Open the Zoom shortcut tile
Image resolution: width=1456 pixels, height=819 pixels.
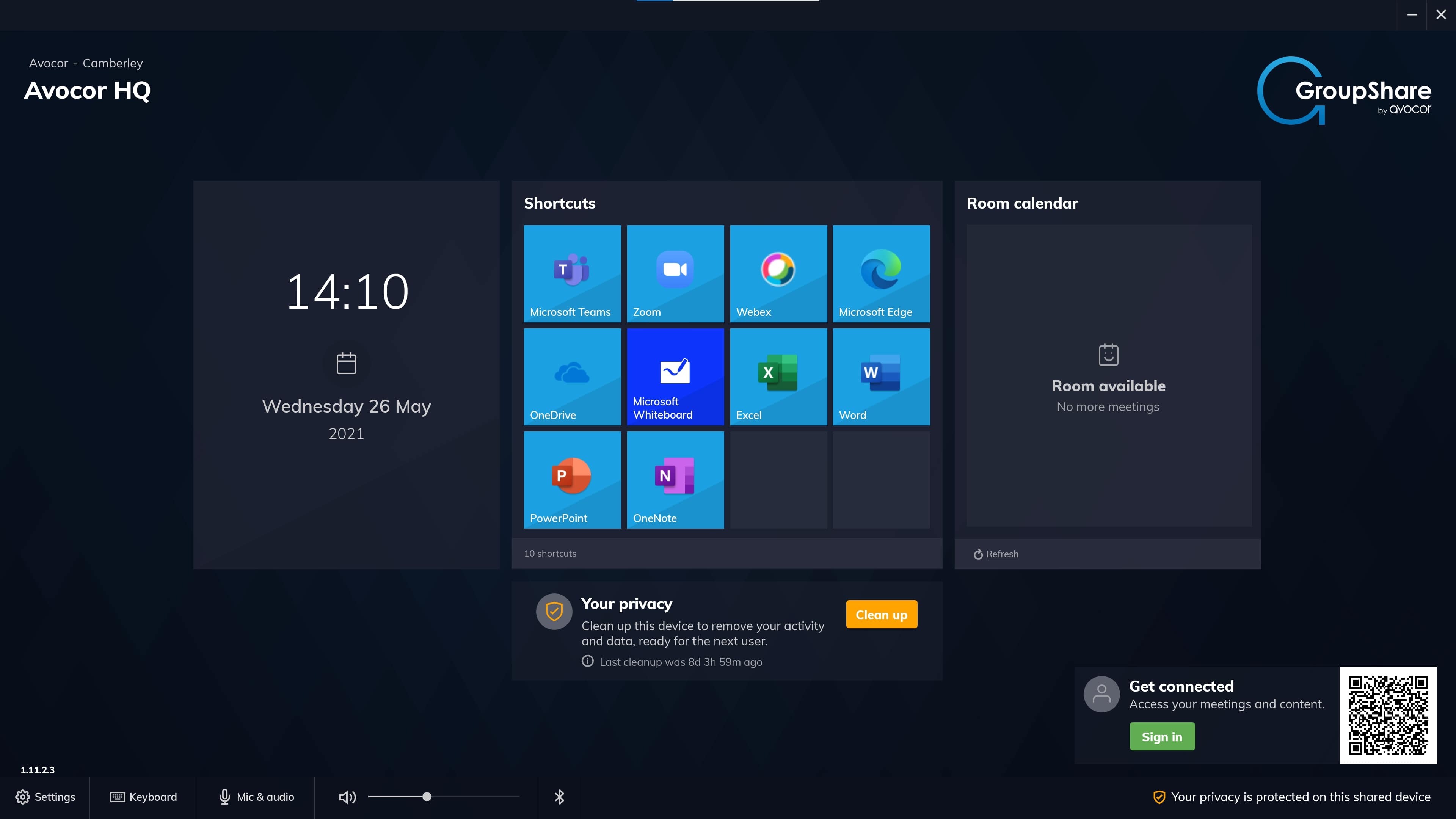pos(675,273)
